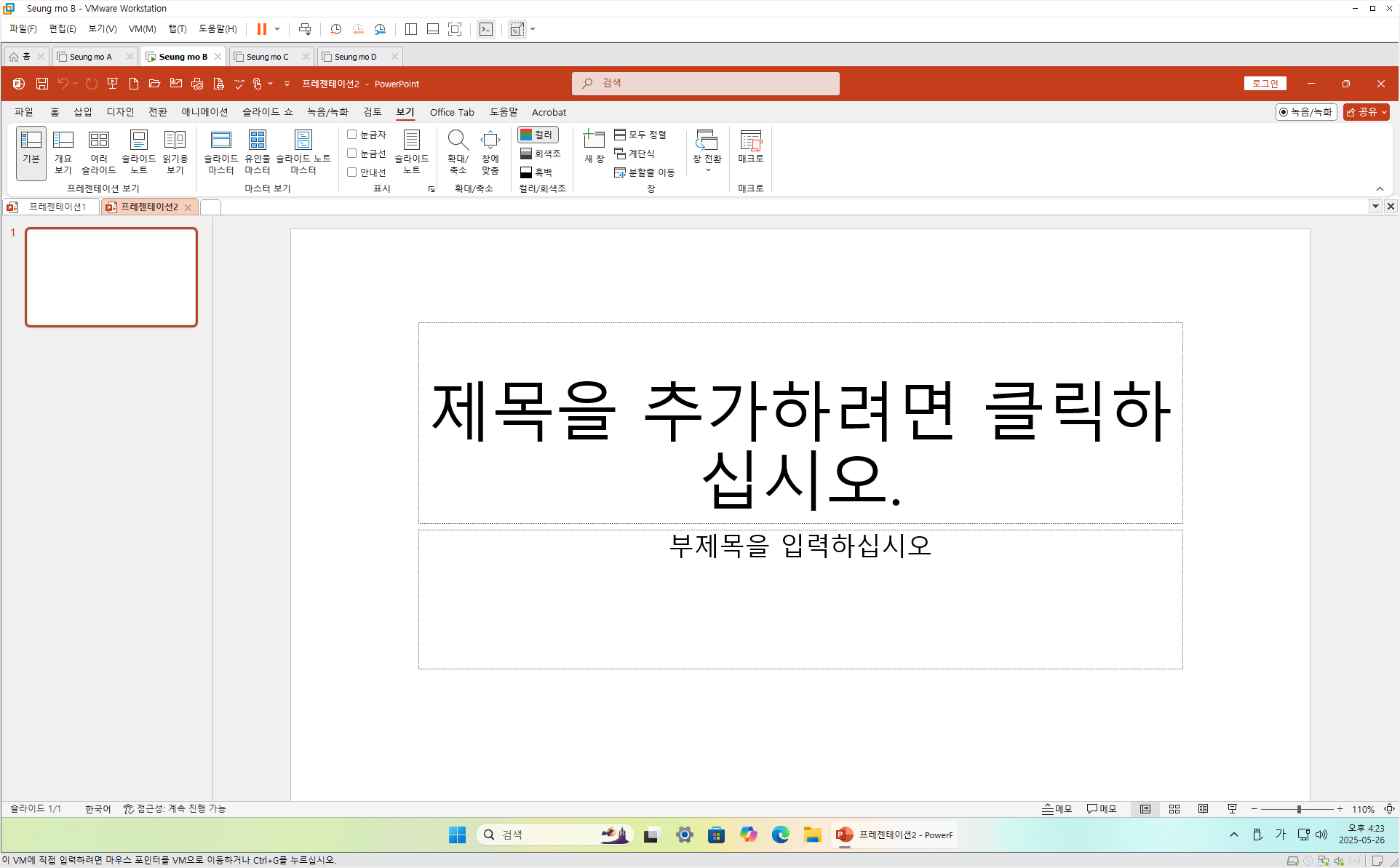Select the Grayscale (회색조) color mode
Screen dimensions: 1400x868
[x=541, y=154]
